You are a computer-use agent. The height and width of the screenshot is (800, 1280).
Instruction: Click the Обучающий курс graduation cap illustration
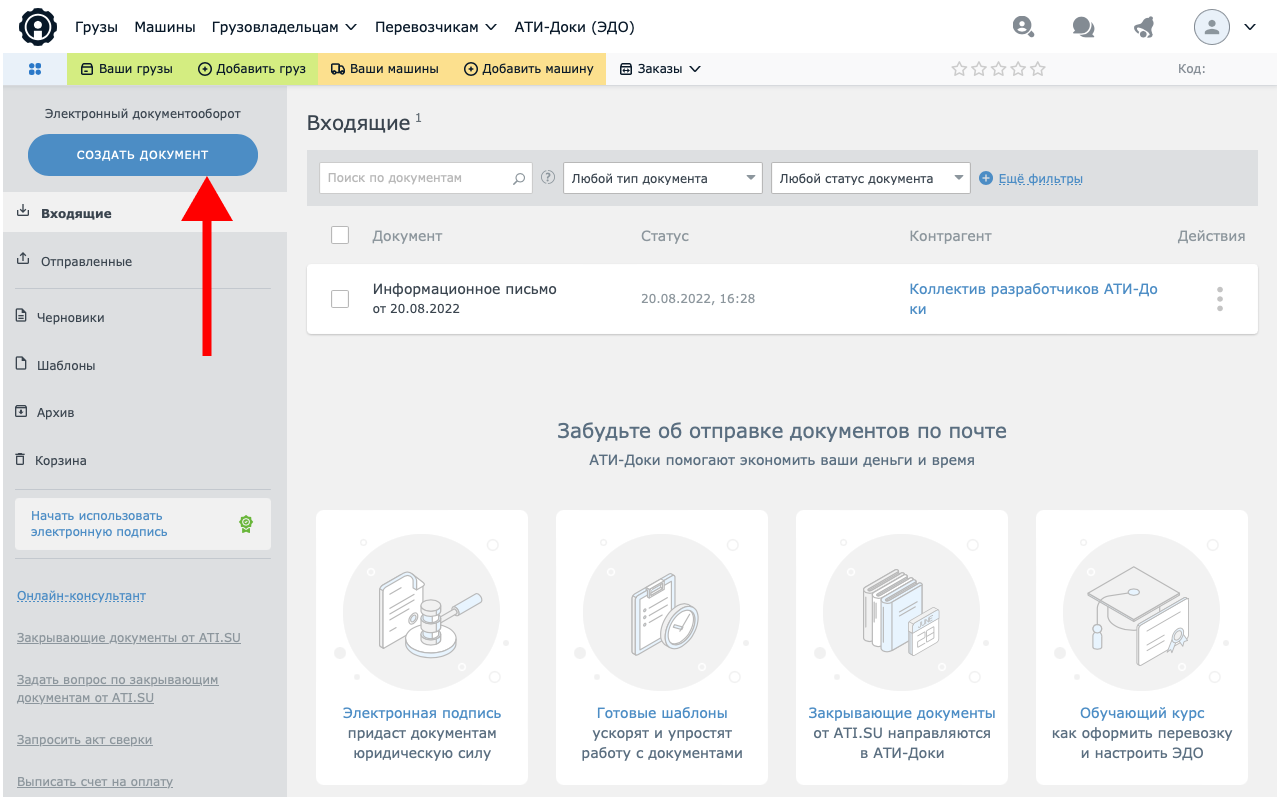(x=1142, y=612)
